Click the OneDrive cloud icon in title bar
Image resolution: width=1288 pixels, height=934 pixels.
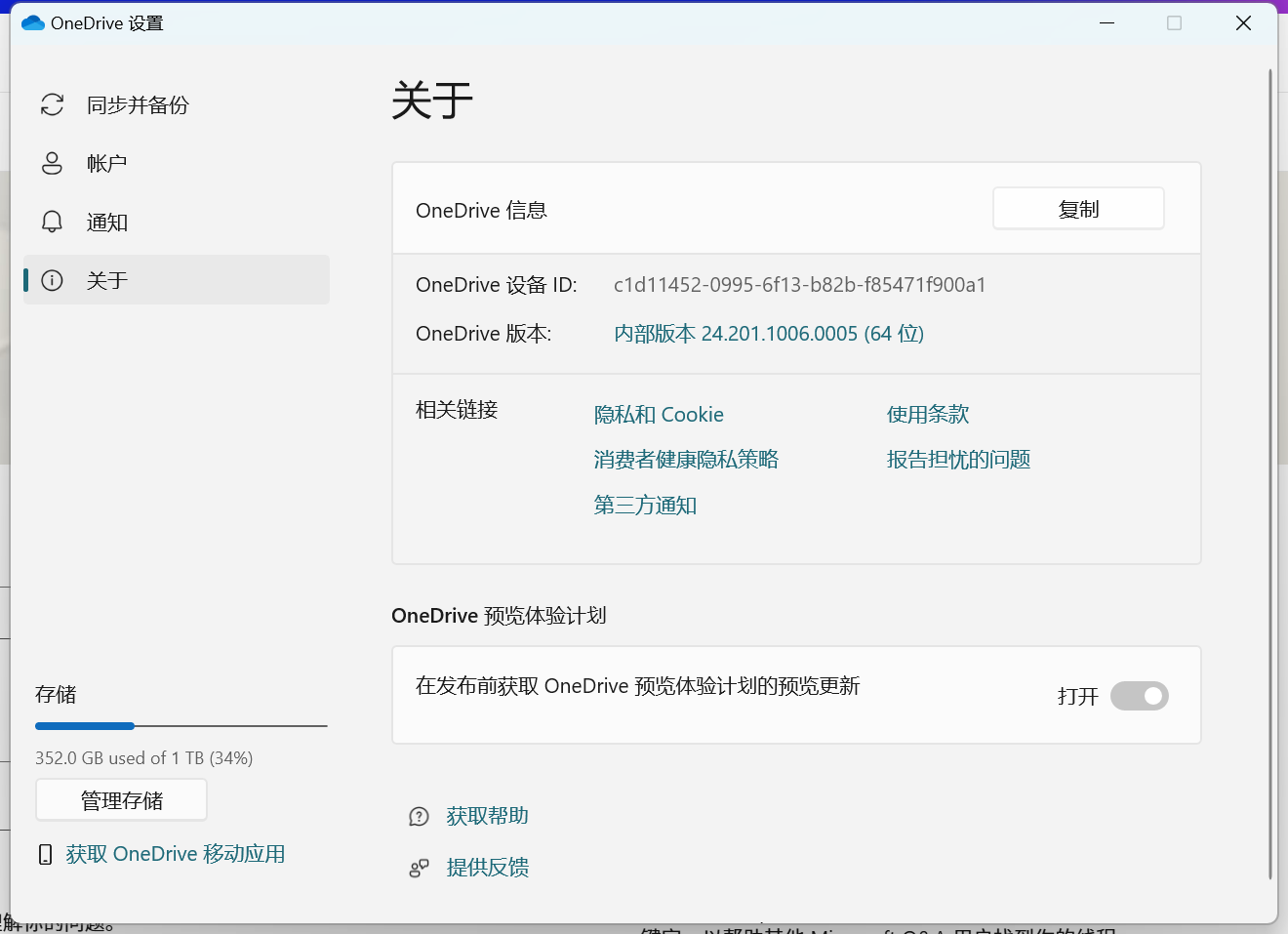[33, 22]
